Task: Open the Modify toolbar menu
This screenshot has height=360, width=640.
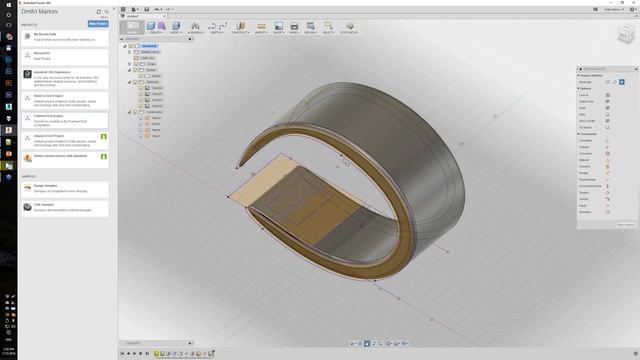Action: tap(176, 28)
